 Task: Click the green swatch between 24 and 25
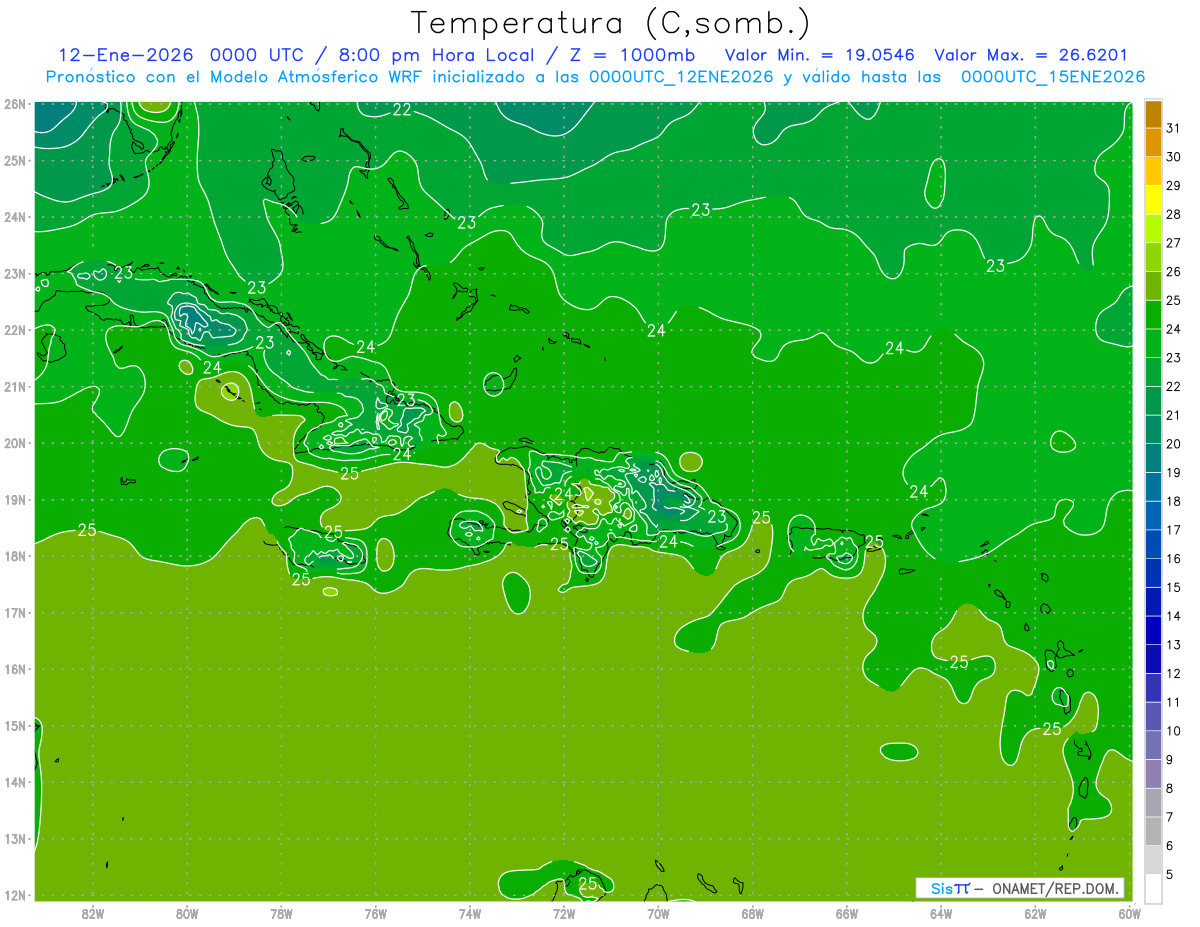[1153, 315]
